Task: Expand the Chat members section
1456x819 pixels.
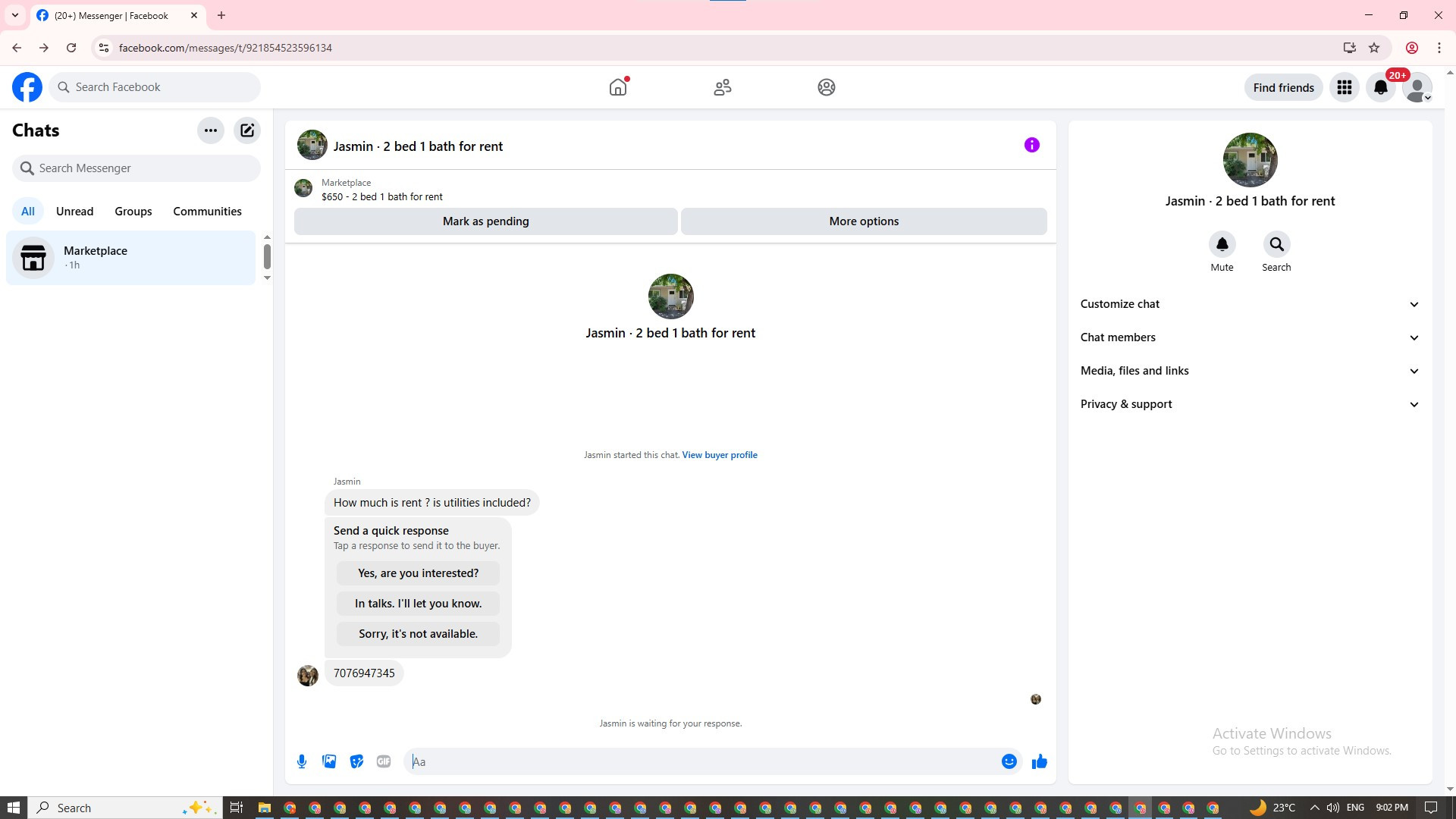Action: [1250, 337]
